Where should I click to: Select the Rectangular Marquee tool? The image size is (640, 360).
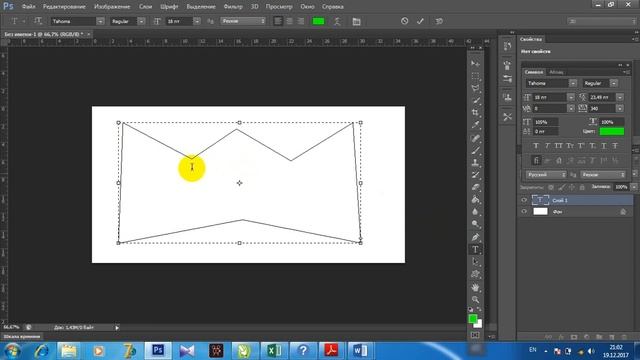[475, 76]
